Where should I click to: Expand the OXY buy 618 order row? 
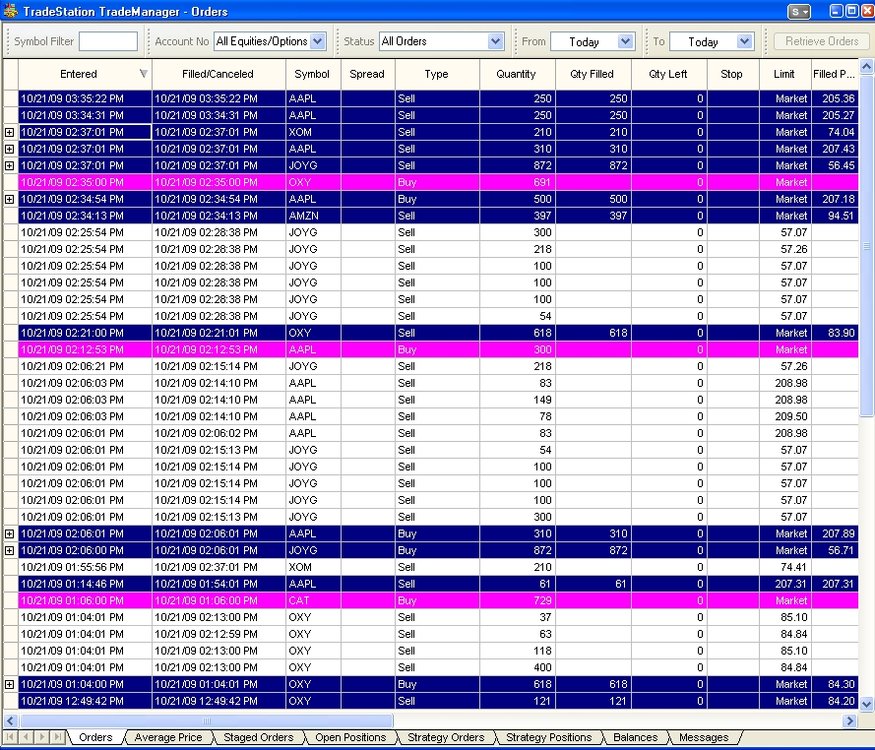[9, 684]
